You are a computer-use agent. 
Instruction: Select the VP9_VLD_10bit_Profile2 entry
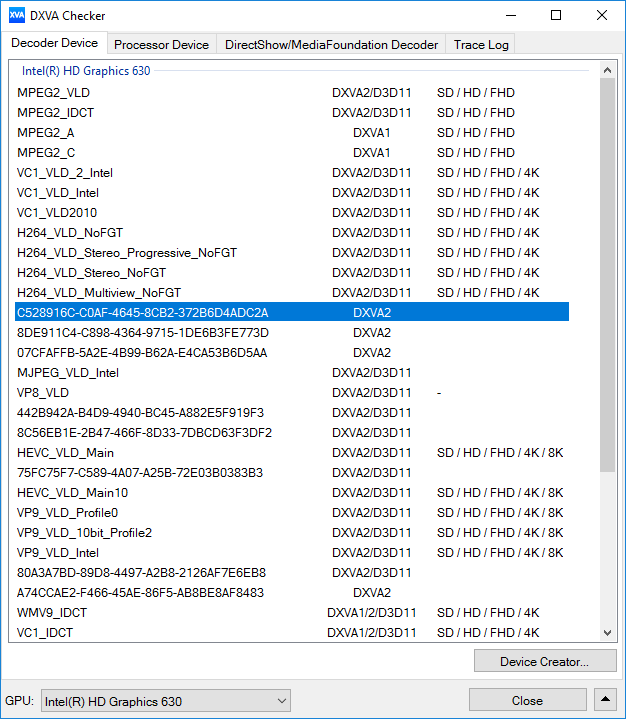click(292, 533)
